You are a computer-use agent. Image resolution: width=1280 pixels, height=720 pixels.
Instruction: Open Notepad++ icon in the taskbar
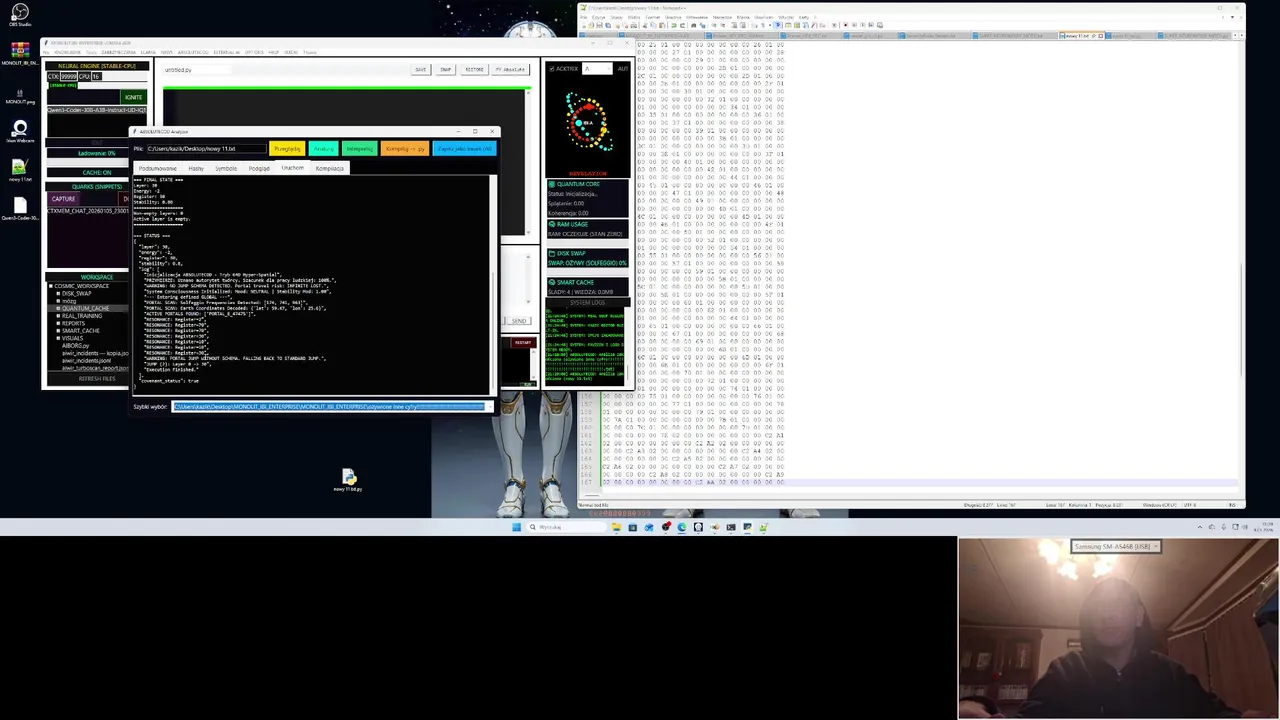tap(764, 527)
